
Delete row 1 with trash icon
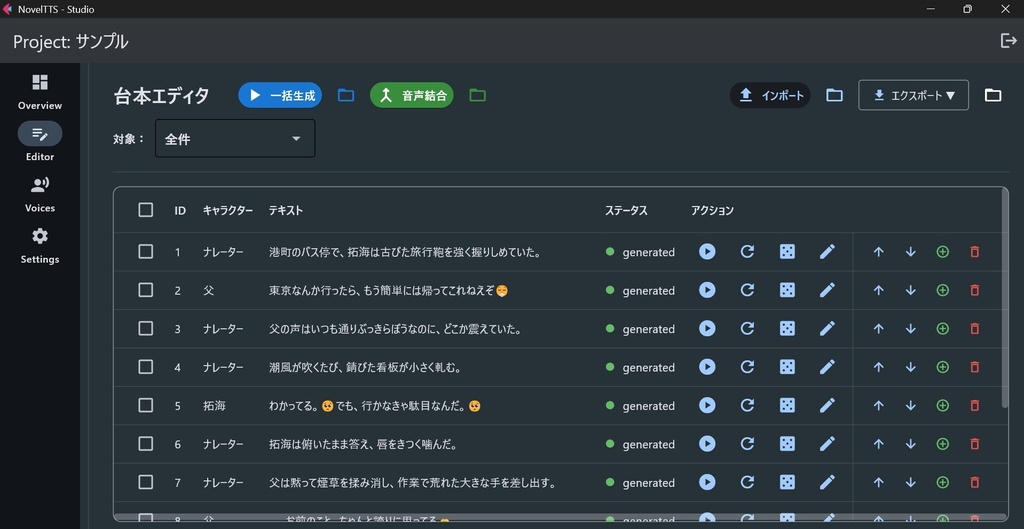tap(974, 251)
